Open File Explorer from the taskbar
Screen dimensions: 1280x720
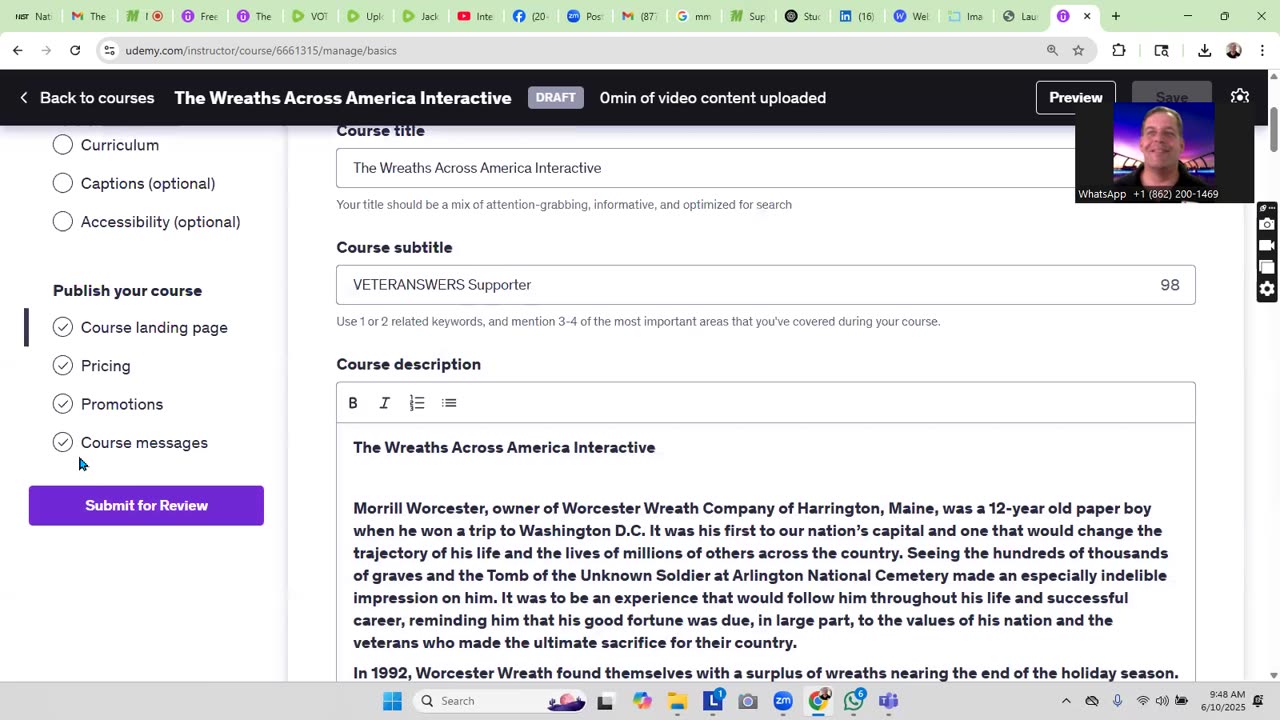677,701
